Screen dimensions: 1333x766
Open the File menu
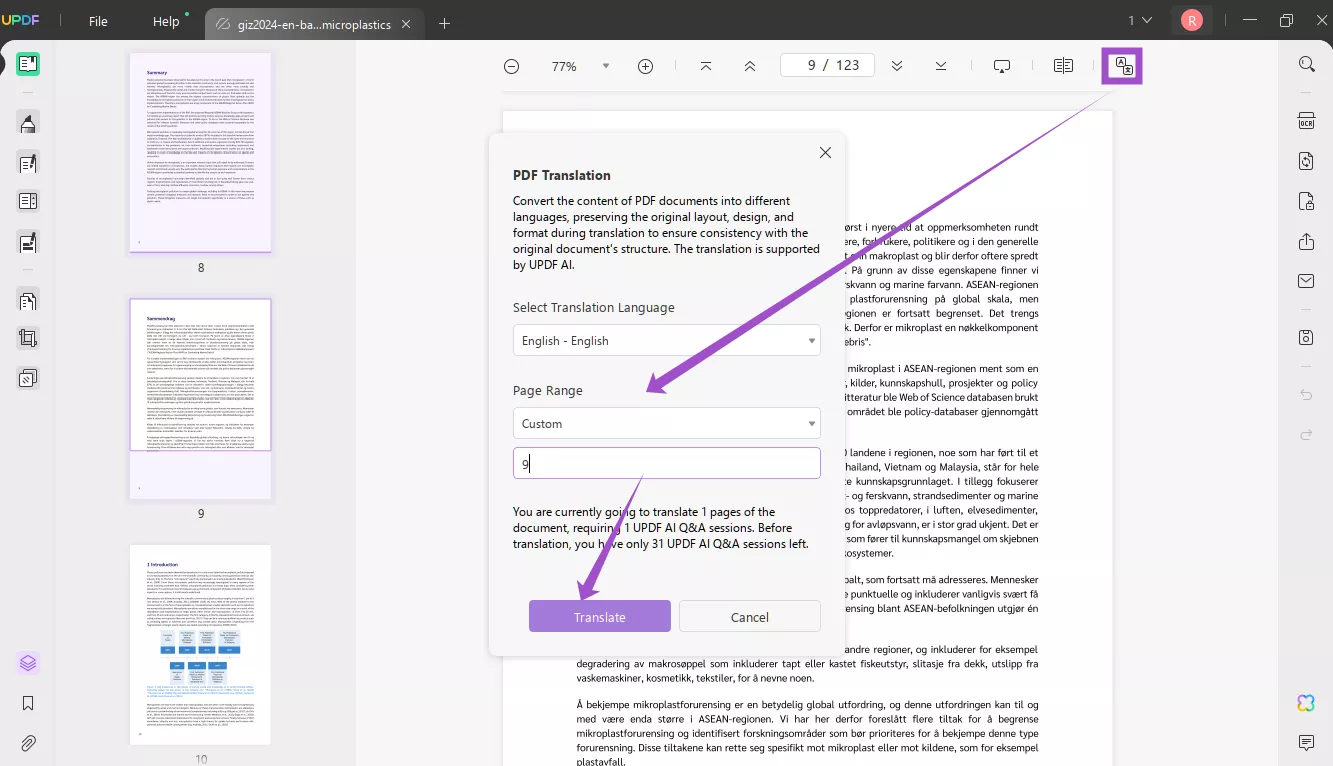point(98,21)
